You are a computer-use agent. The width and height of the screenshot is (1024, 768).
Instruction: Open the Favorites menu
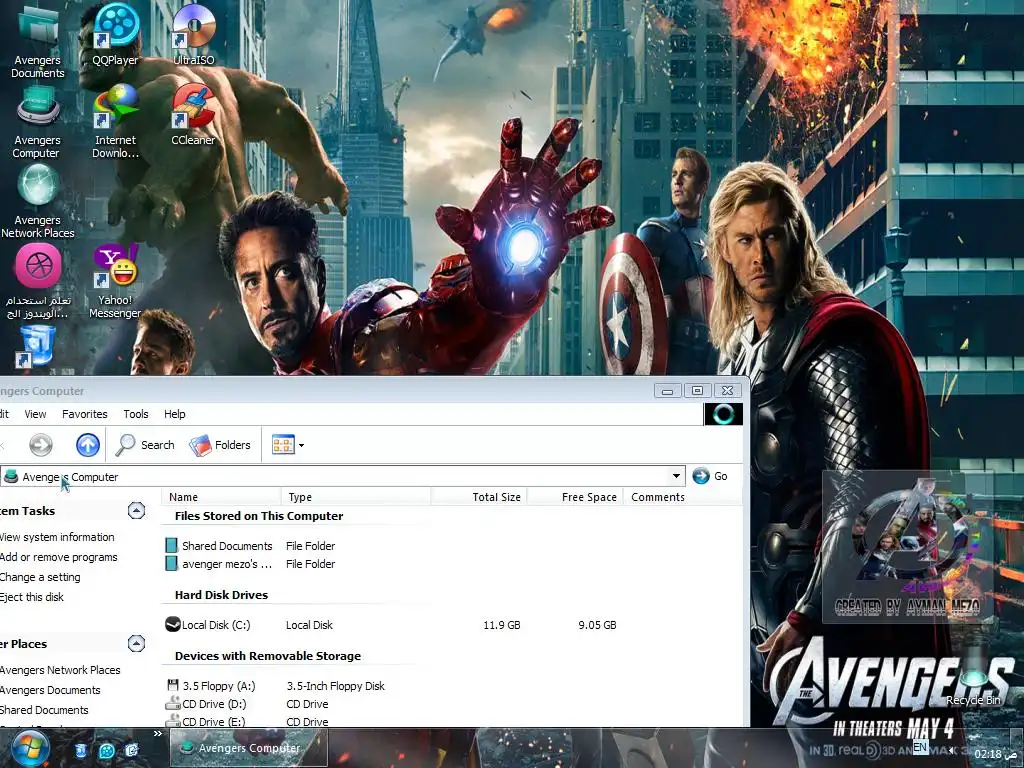pyautogui.click(x=85, y=414)
